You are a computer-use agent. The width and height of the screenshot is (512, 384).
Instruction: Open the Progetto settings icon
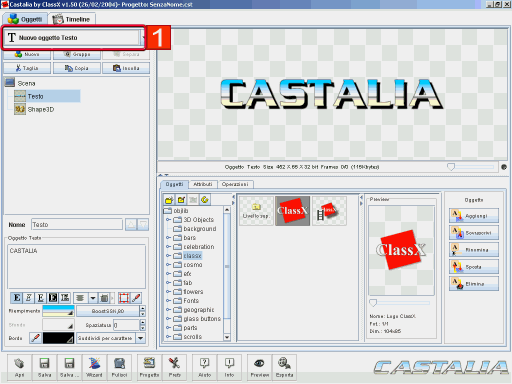149,367
